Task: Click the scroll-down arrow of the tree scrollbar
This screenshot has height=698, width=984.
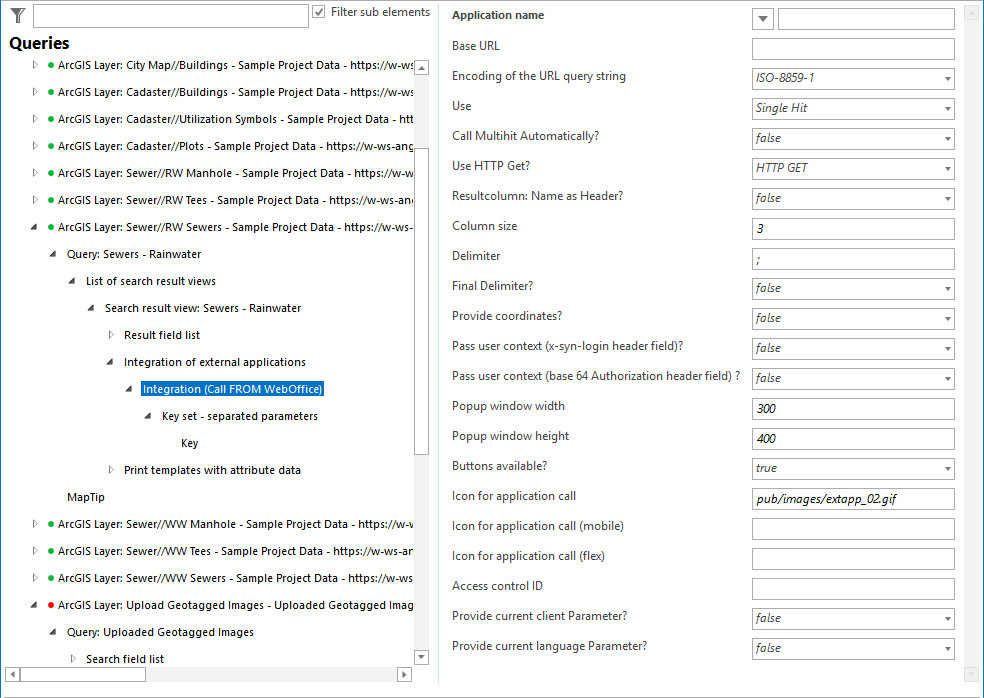Action: pyautogui.click(x=421, y=657)
